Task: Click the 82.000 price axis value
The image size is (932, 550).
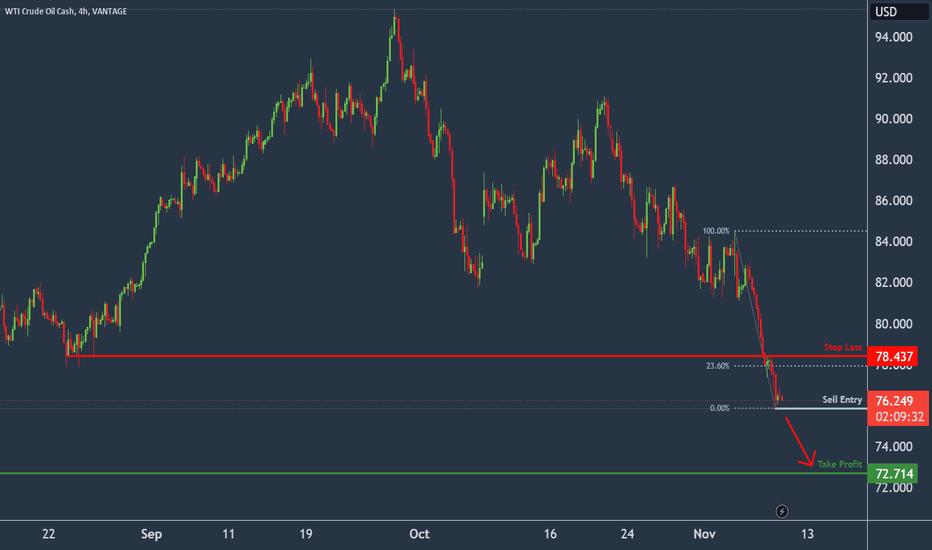Action: point(893,283)
